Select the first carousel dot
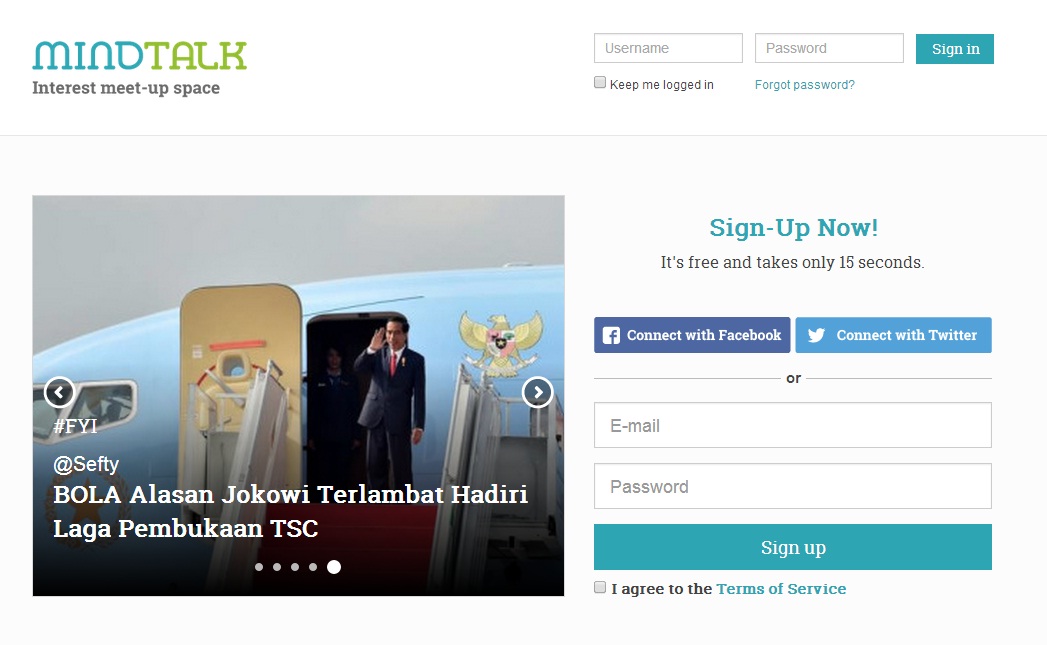1047x645 pixels. pyautogui.click(x=259, y=567)
